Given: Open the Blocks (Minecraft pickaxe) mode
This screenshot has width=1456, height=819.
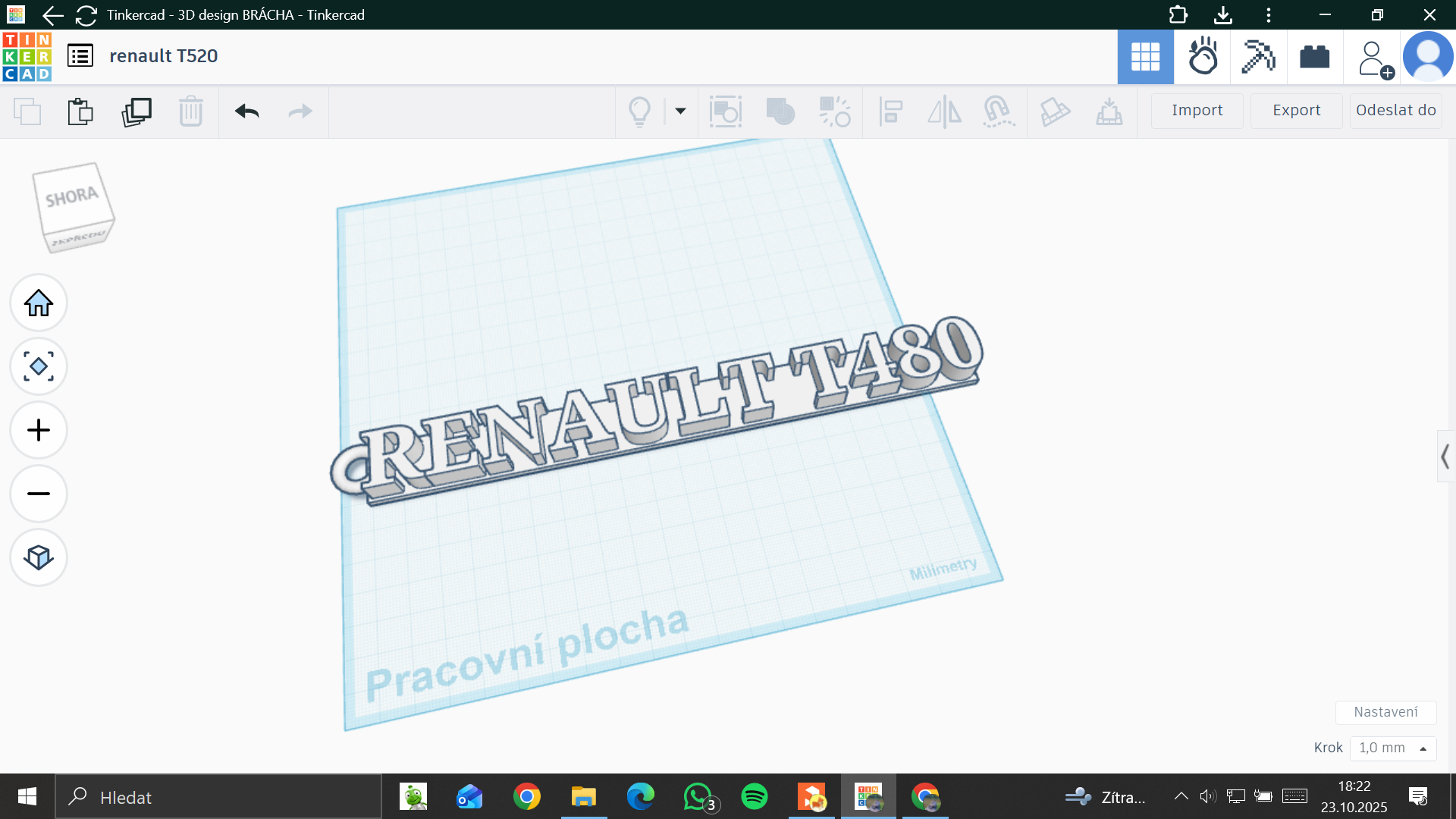Looking at the screenshot, I should (1258, 56).
